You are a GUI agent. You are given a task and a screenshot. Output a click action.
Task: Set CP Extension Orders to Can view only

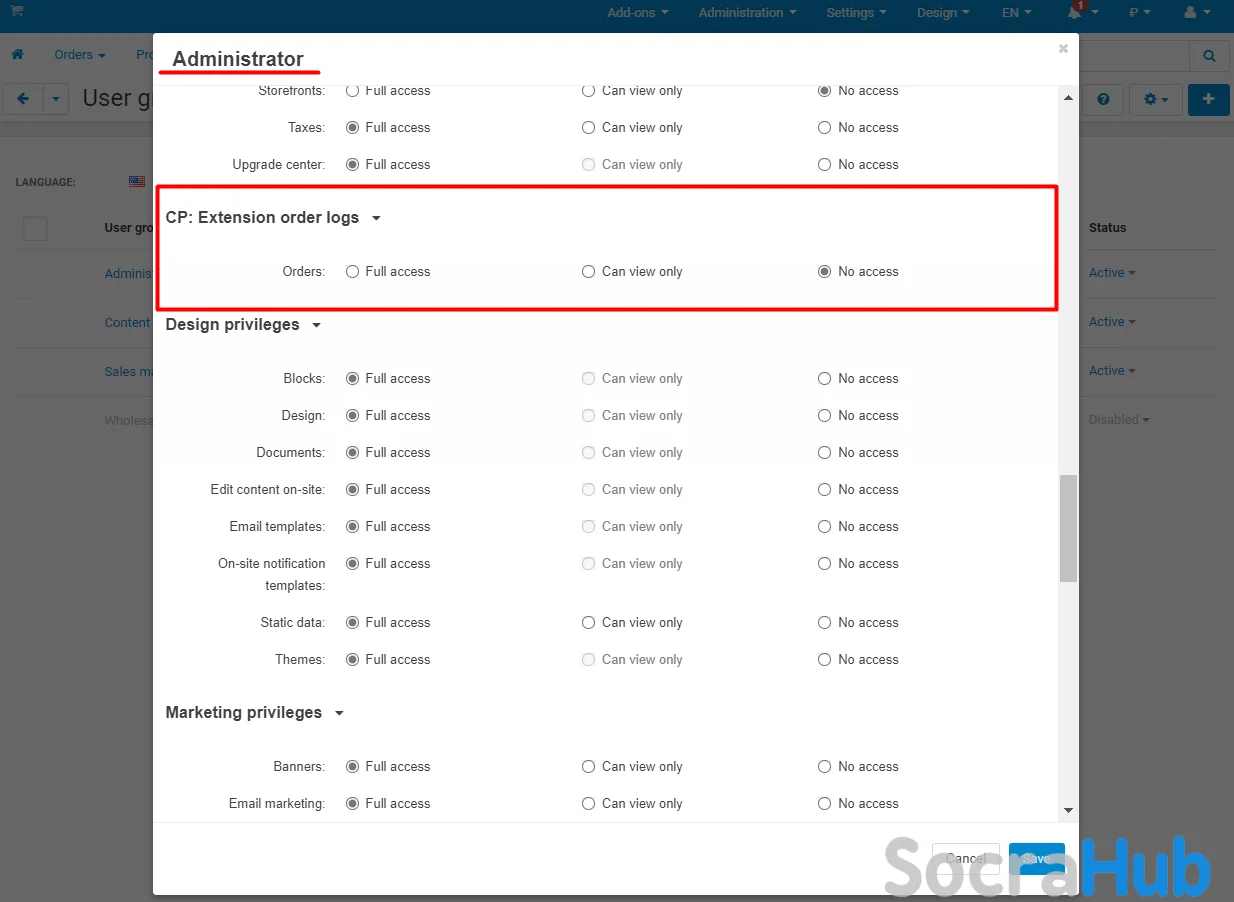tap(588, 272)
